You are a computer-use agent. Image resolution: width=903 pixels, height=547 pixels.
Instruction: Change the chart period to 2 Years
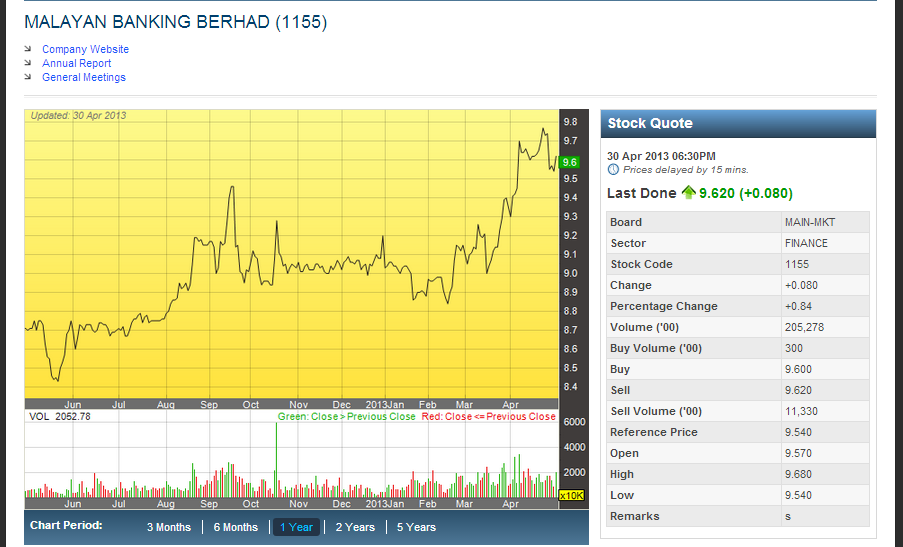[355, 527]
